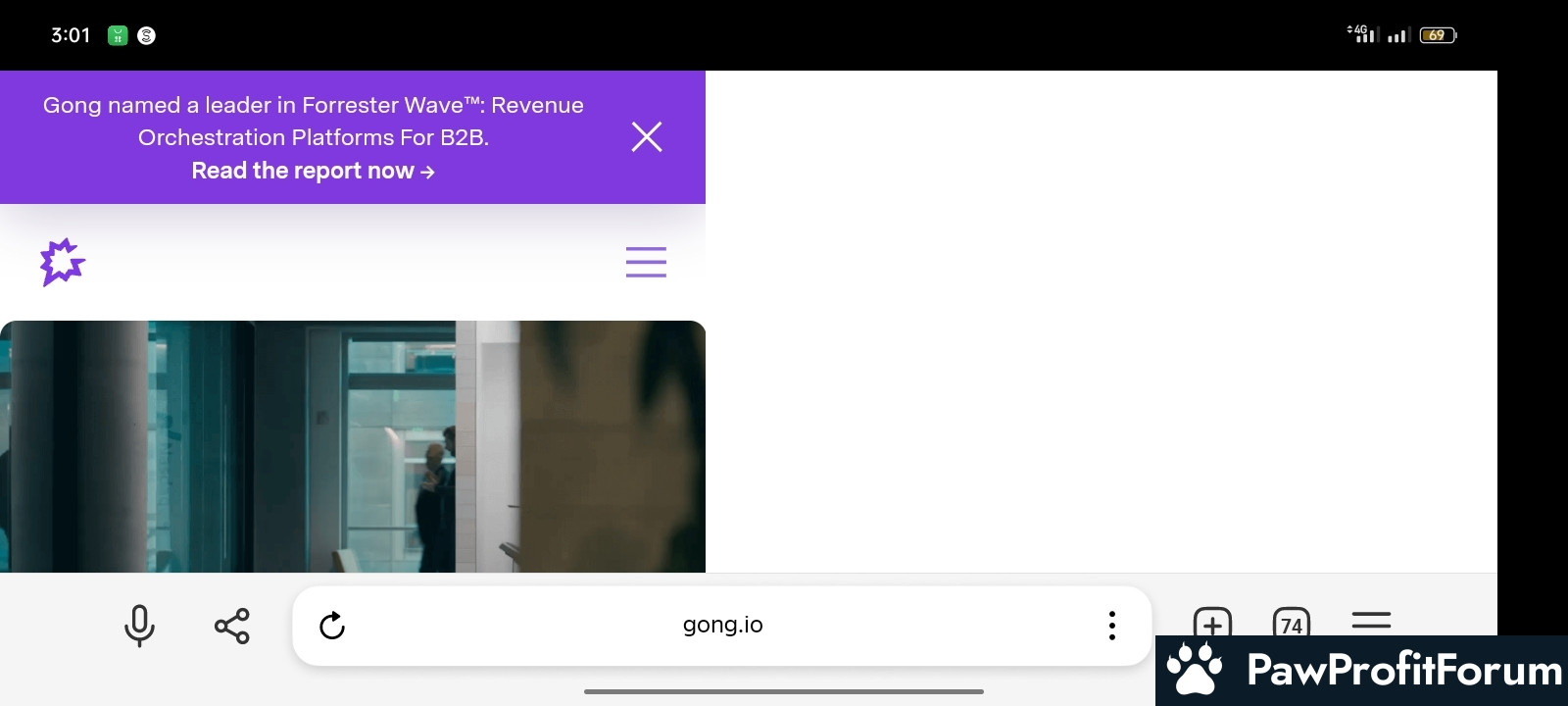Tap the clock showing 3:01
Viewport: 1568px width, 706px height.
coord(71,35)
